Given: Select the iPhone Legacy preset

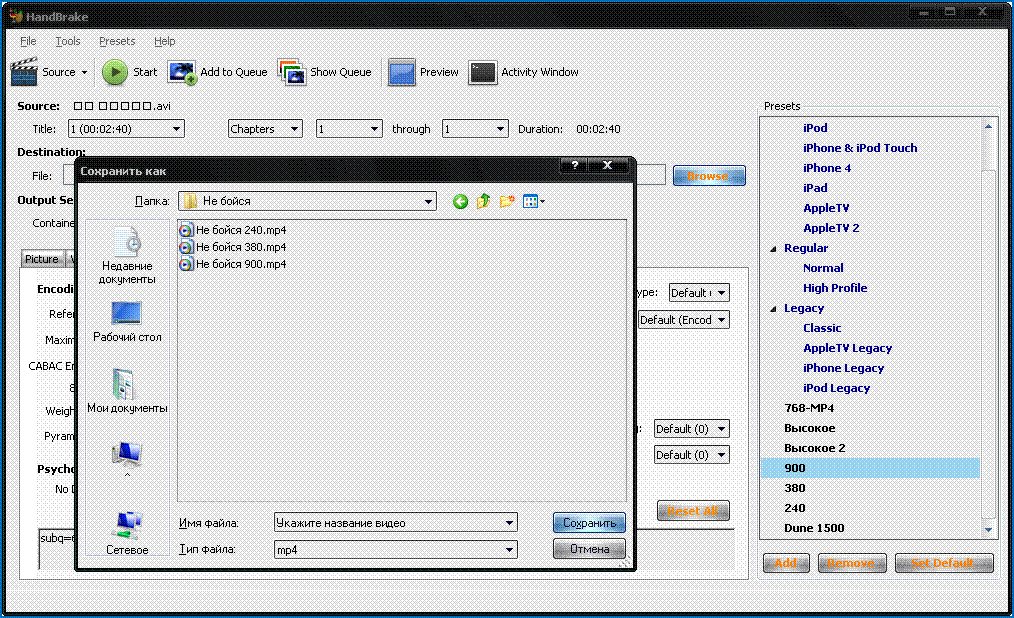Looking at the screenshot, I should click(x=843, y=368).
